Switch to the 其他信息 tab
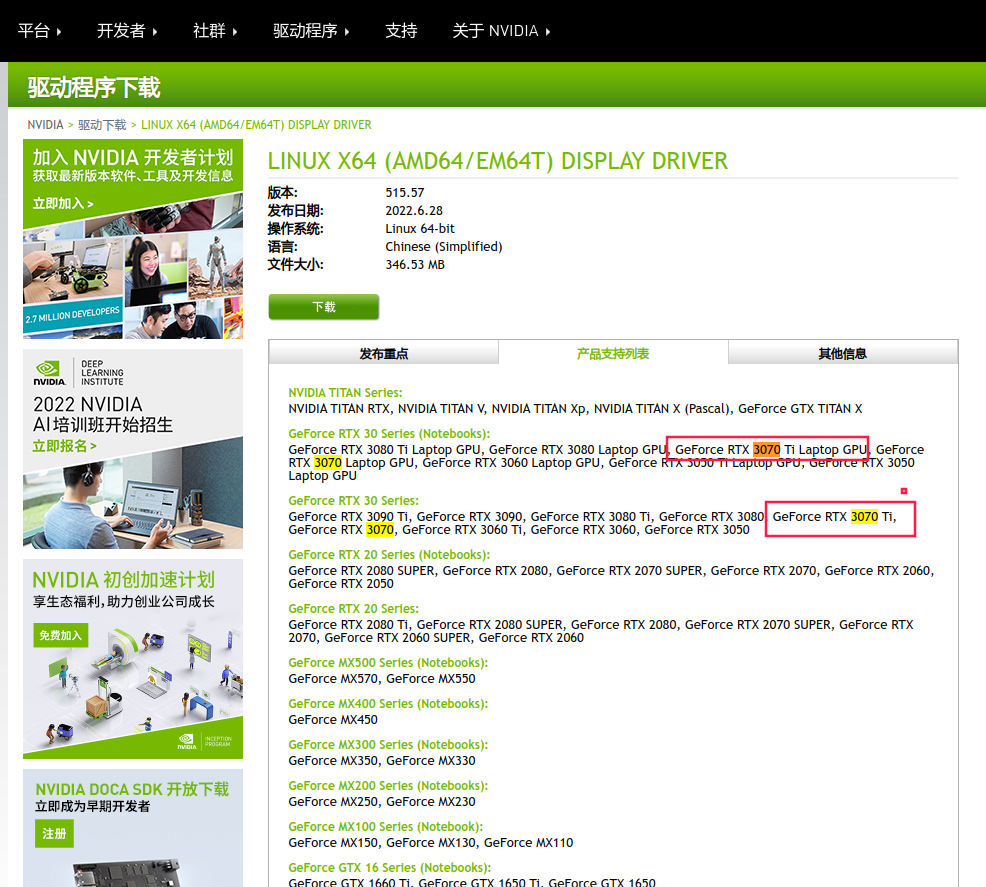 point(843,353)
